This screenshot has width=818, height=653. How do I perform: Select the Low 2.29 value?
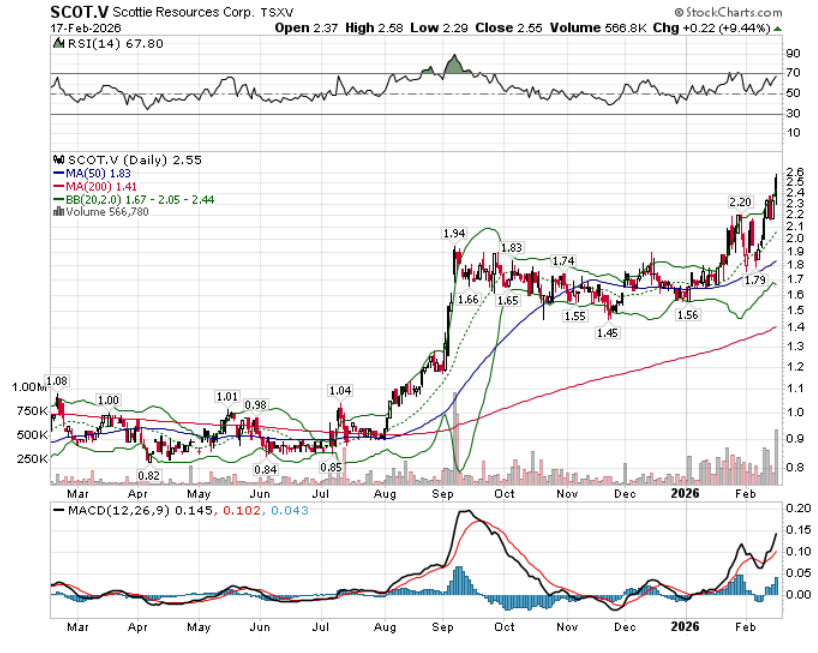click(x=439, y=28)
